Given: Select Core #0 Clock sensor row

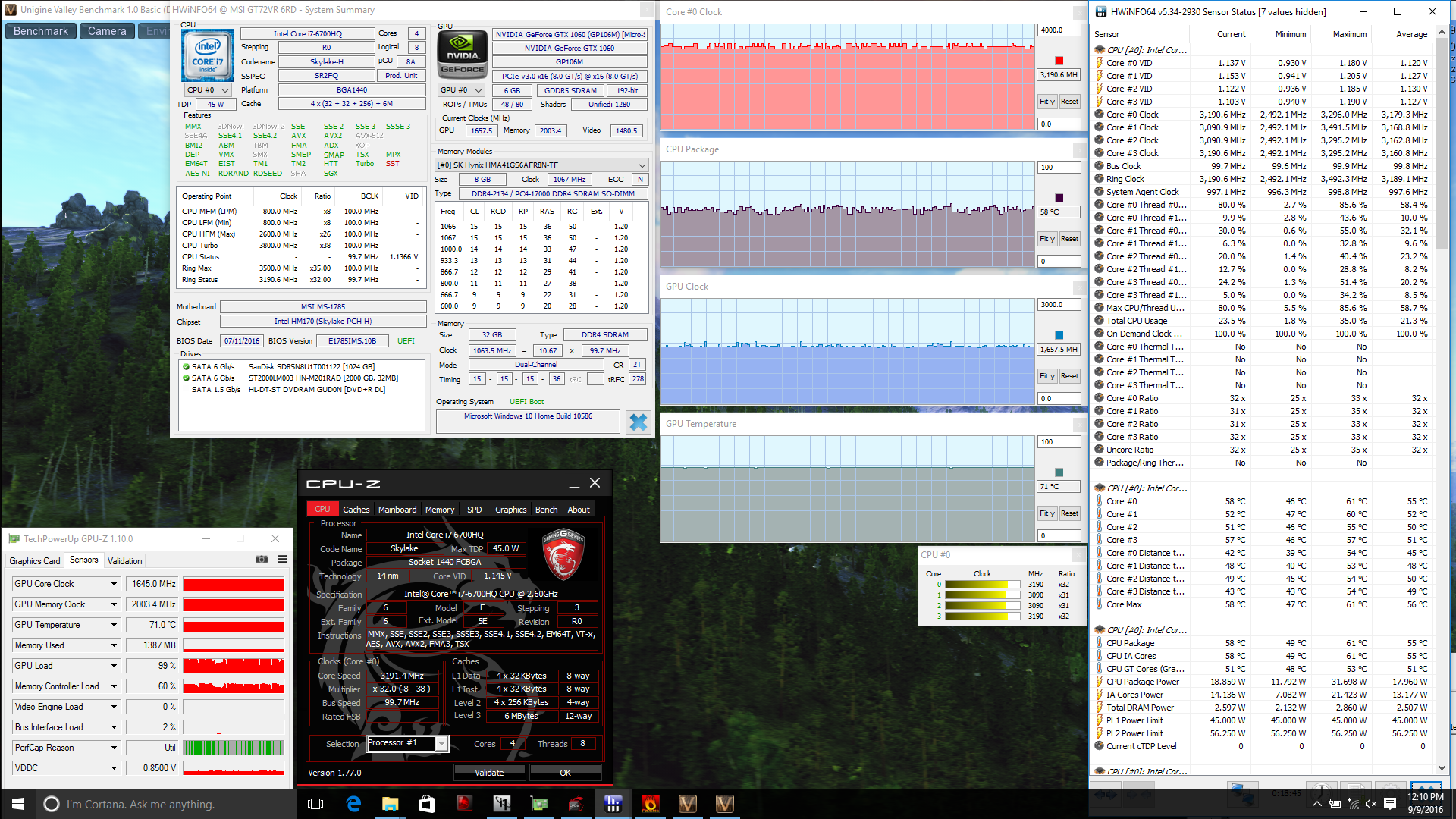Looking at the screenshot, I should coord(1262,115).
